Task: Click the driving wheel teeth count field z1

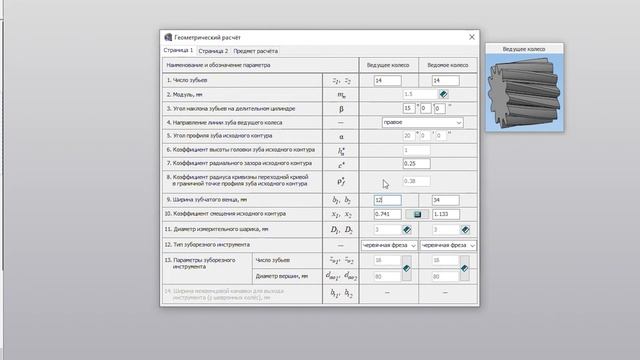Action: point(387,81)
